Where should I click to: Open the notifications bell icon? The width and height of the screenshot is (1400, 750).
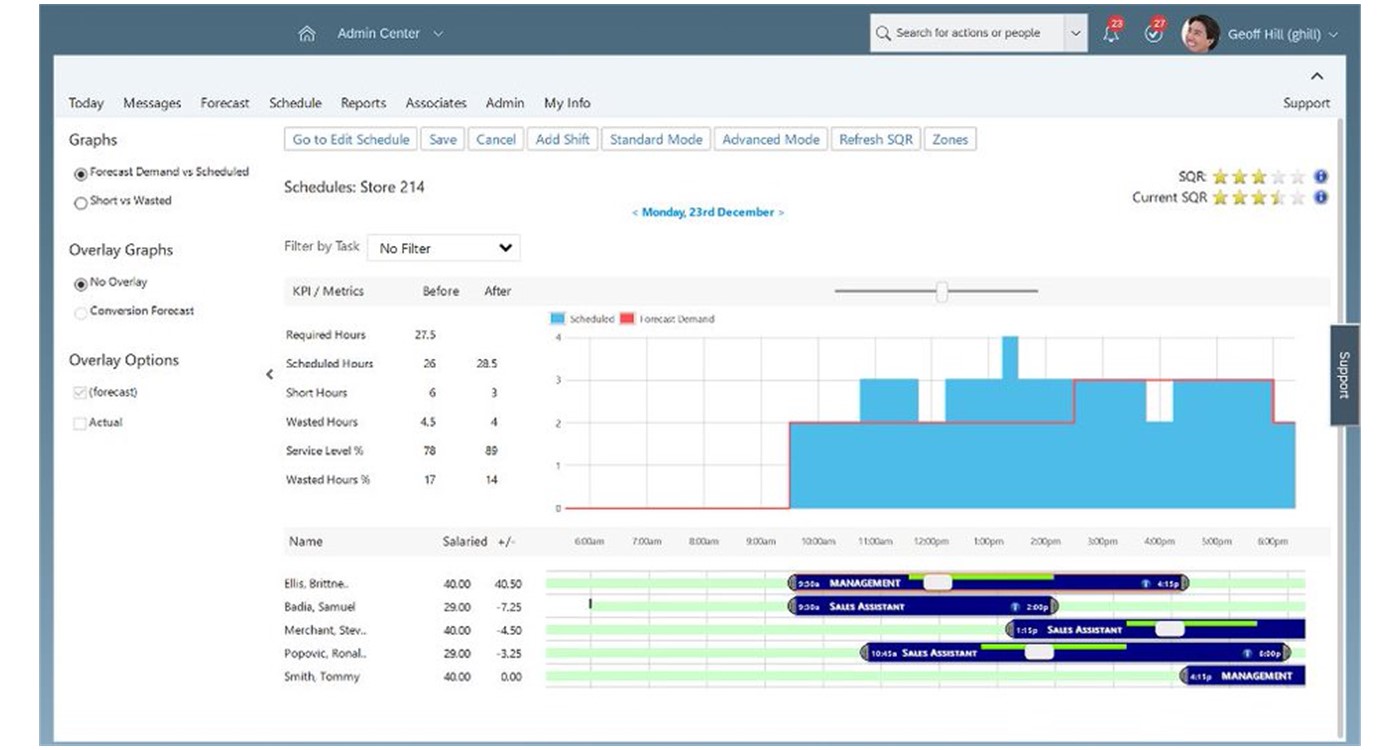click(x=1111, y=34)
